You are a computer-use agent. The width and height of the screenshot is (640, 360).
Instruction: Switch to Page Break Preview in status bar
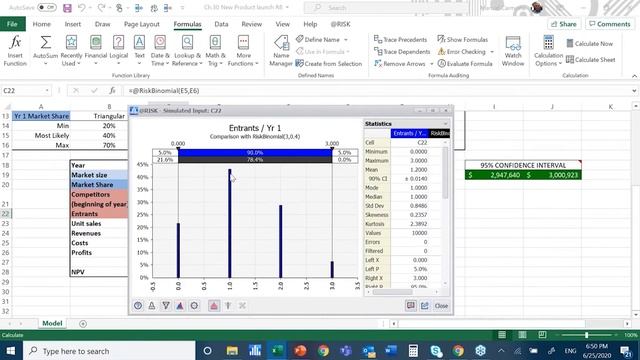tap(542, 335)
